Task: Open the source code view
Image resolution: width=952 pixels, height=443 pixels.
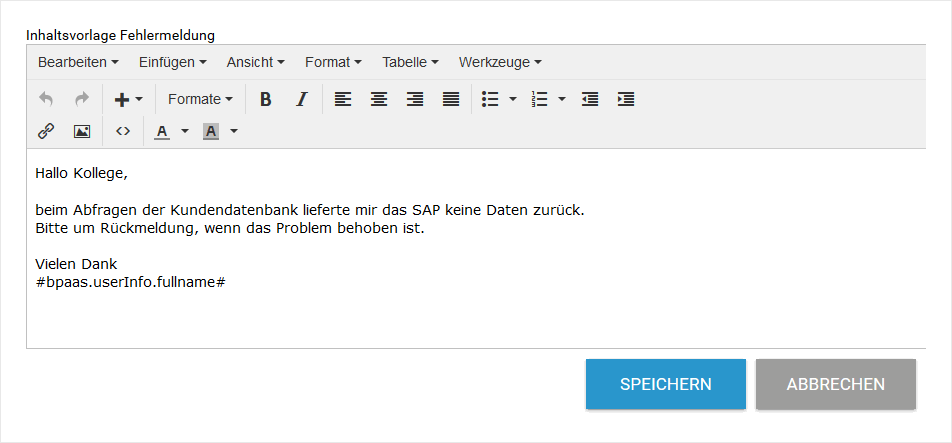Action: (x=123, y=131)
